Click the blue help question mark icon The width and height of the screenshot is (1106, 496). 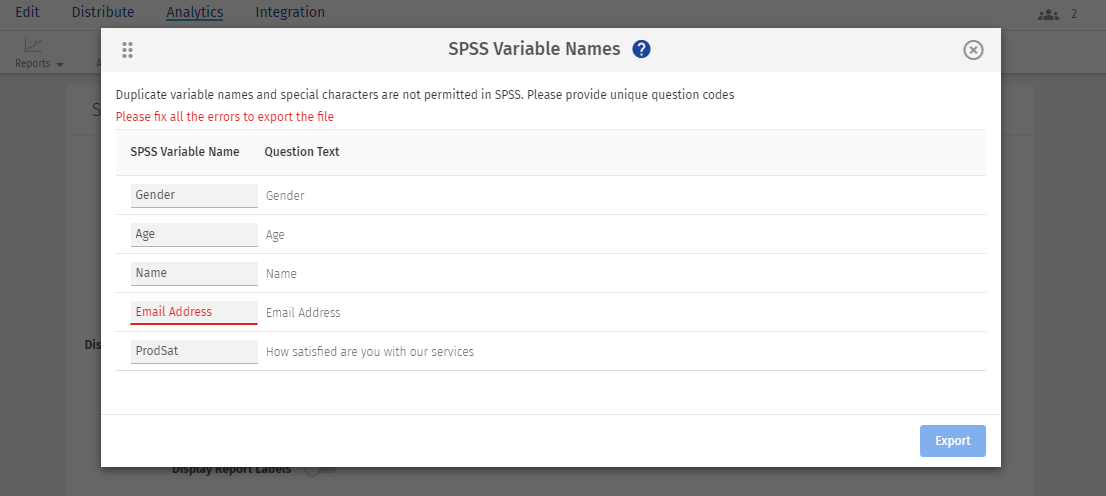click(x=642, y=49)
